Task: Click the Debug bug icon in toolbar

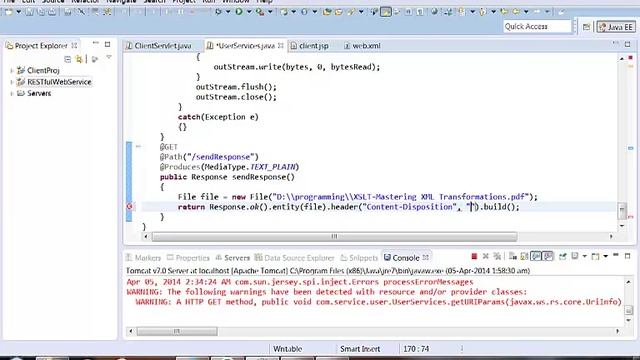Action: (x=218, y=12)
